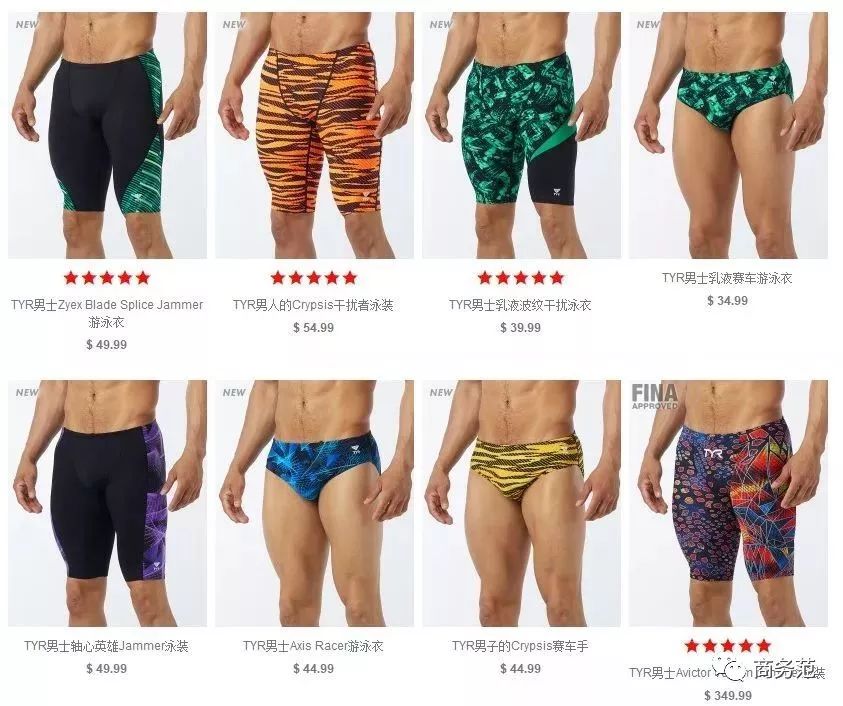This screenshot has width=843, height=706.
Task: Open the TYR Axis Racer title link
Action: [x=313, y=646]
